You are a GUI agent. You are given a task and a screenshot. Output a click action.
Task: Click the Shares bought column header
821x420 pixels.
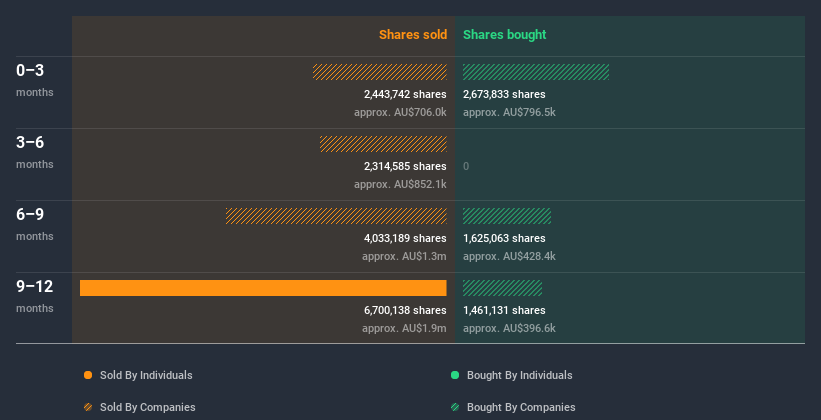[505, 35]
